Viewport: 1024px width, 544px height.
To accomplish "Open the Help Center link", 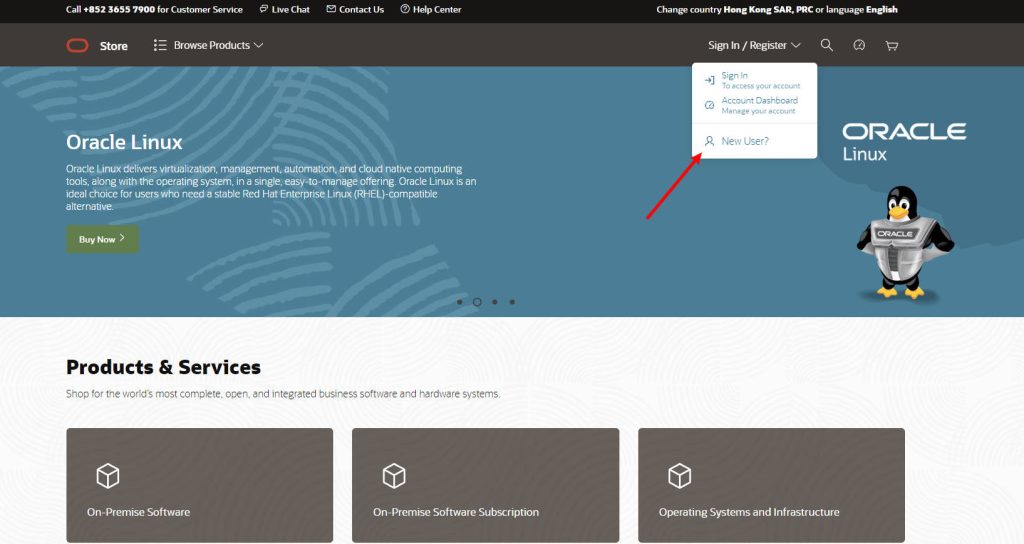I will click(x=431, y=9).
